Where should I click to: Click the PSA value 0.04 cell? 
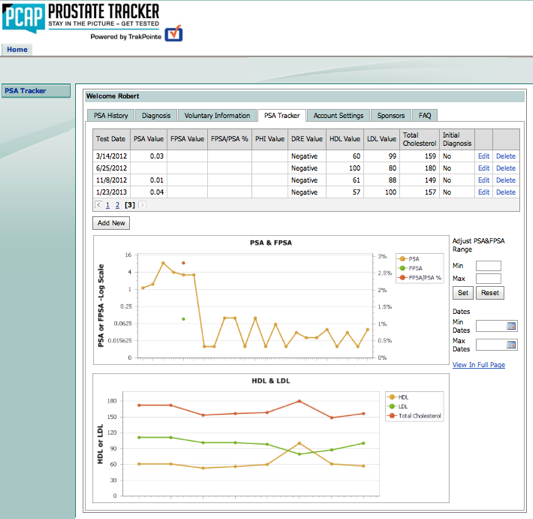[149, 192]
